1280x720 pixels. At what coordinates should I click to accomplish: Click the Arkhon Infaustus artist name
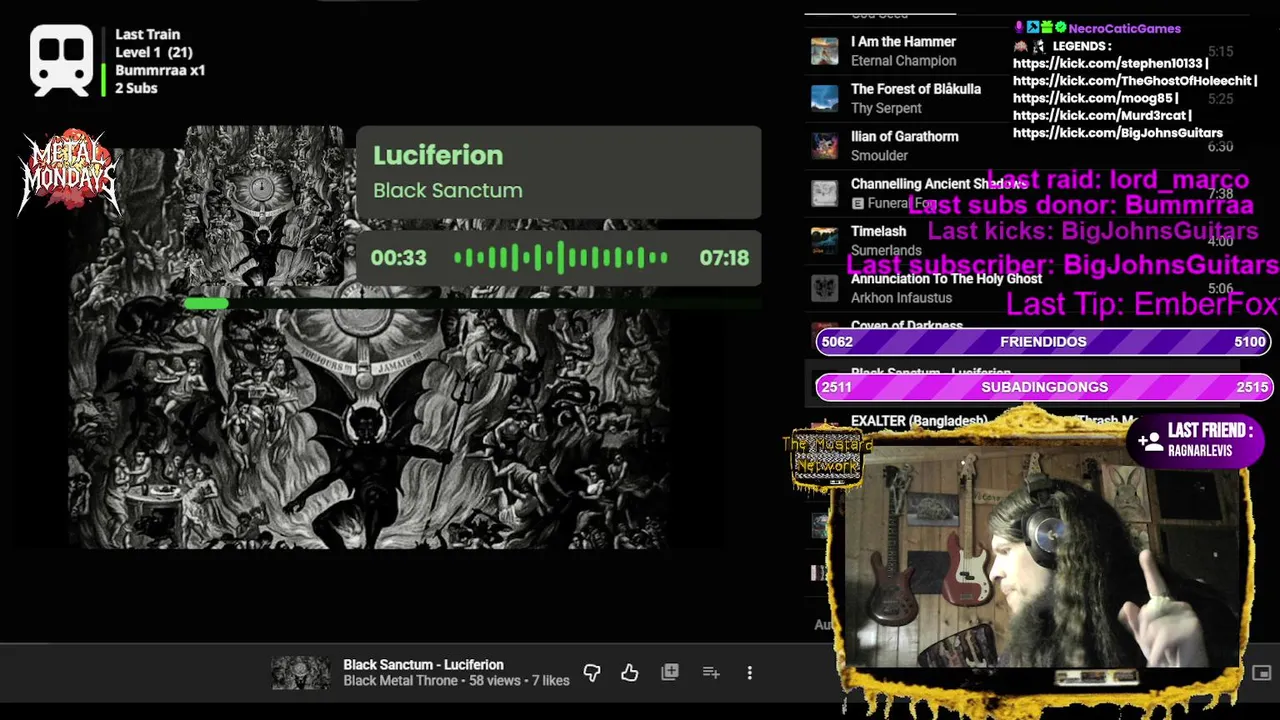point(901,298)
